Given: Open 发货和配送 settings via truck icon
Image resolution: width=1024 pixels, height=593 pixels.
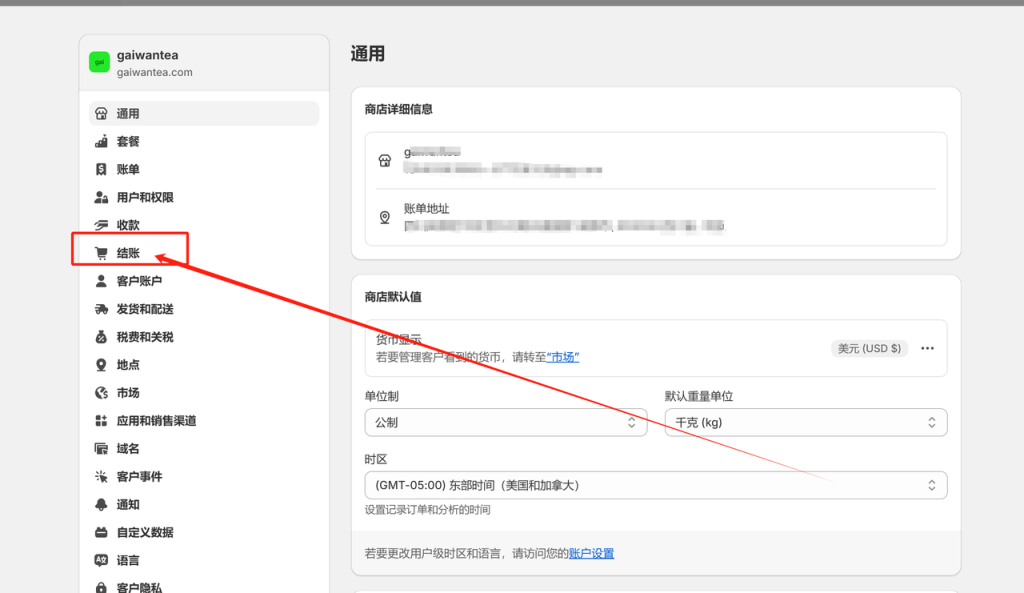Looking at the screenshot, I should click(100, 309).
